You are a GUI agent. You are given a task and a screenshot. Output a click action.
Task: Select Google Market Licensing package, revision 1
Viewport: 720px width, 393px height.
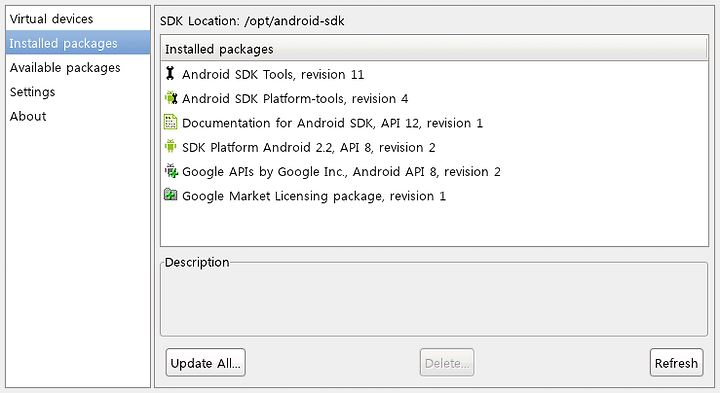(434, 196)
